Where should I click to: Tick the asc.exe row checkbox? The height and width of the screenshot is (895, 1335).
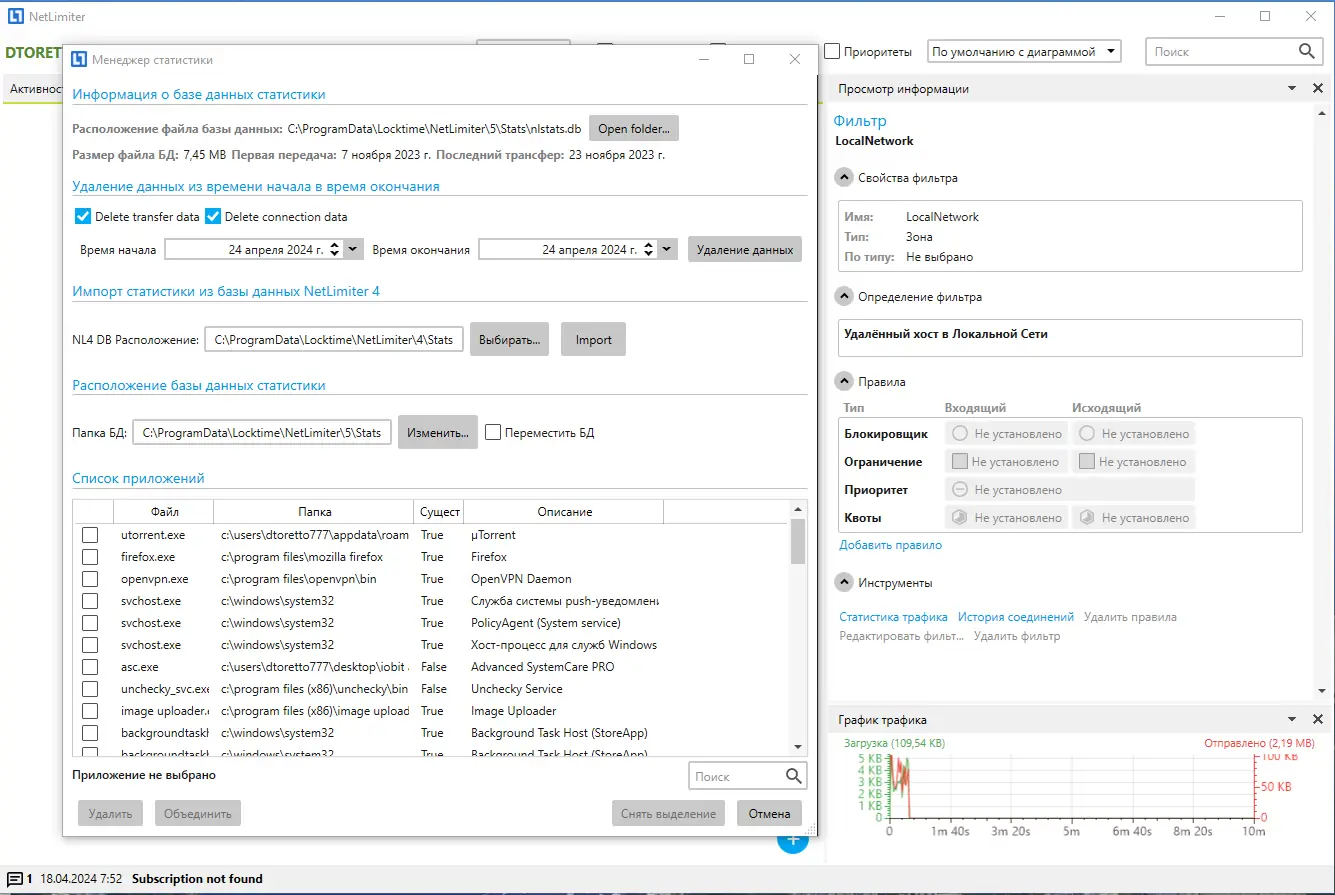[x=90, y=667]
